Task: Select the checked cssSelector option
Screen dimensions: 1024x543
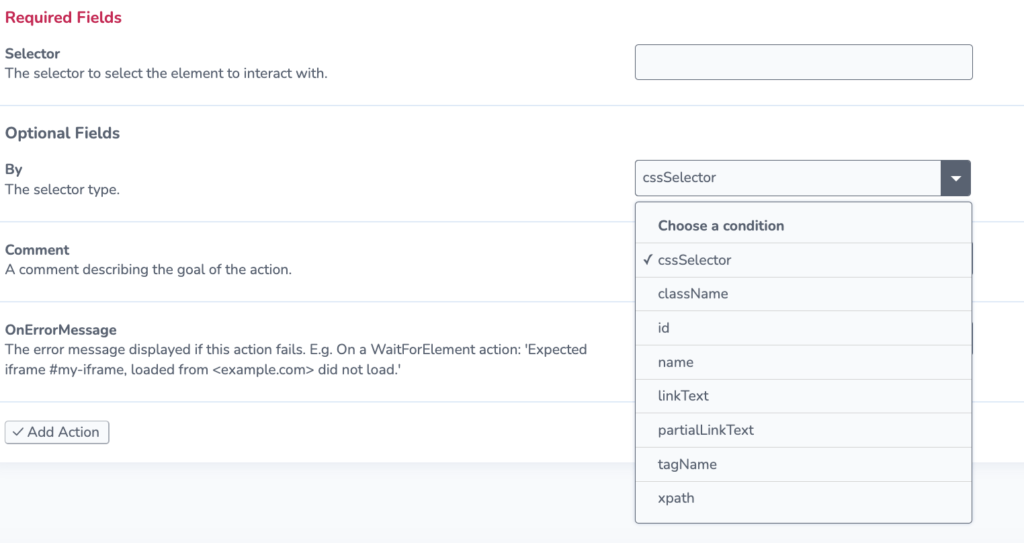Action: (803, 260)
